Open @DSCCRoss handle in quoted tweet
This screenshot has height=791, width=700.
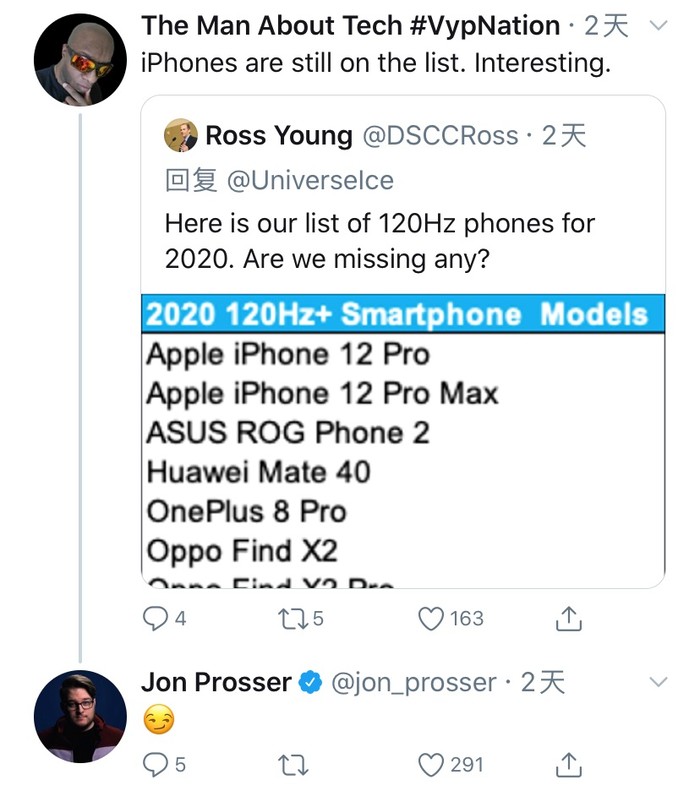point(440,135)
